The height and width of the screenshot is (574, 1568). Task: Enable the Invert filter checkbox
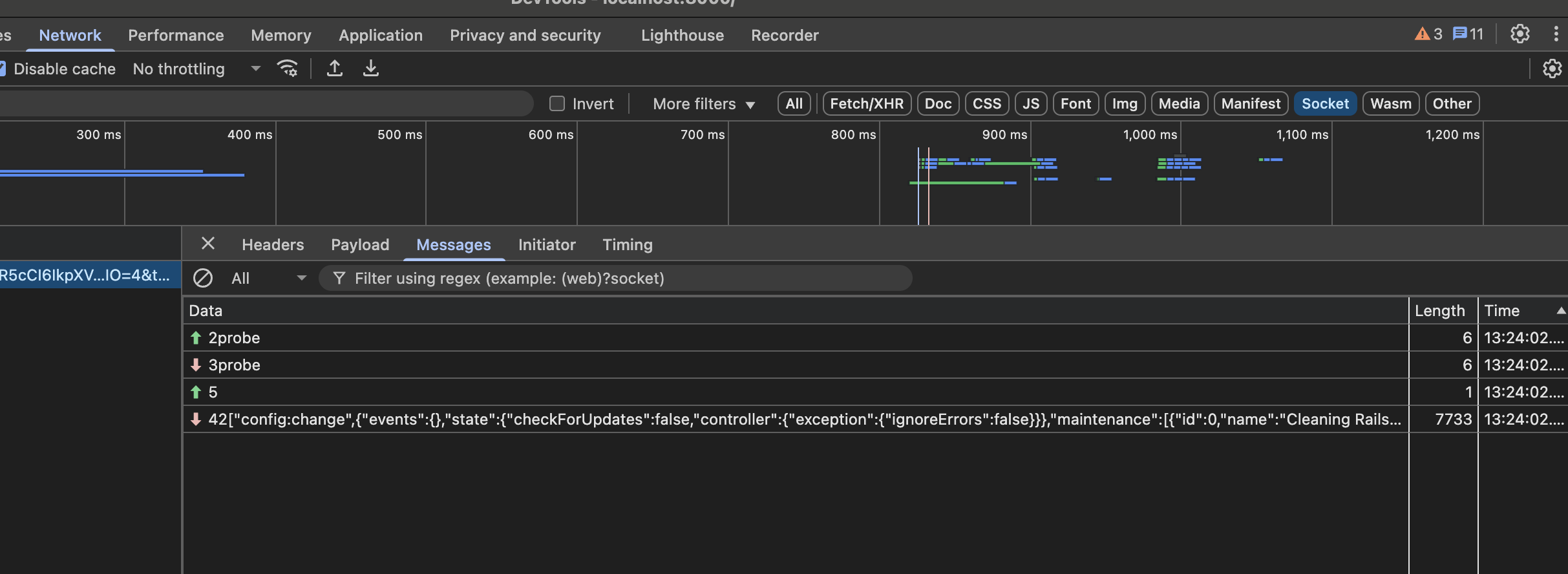pos(557,104)
